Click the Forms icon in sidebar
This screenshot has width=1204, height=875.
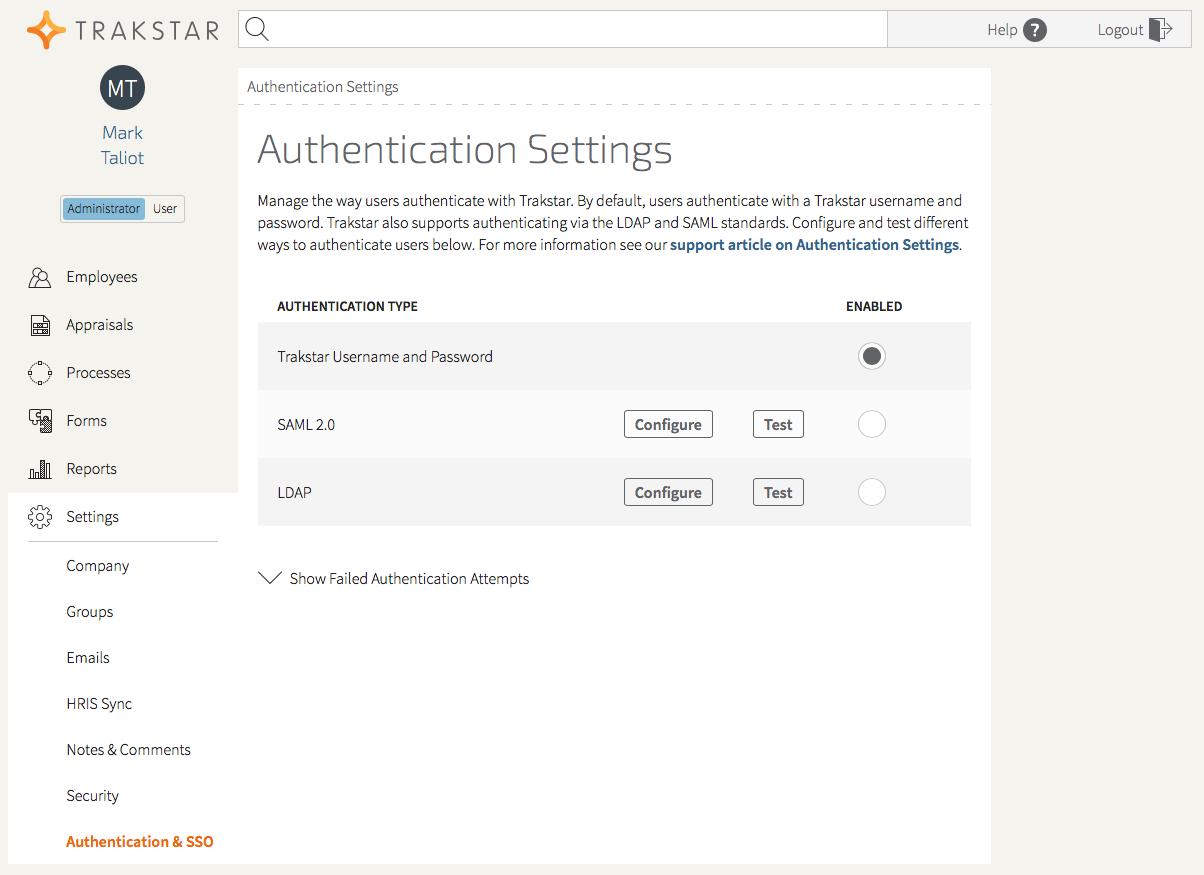pyautogui.click(x=40, y=421)
